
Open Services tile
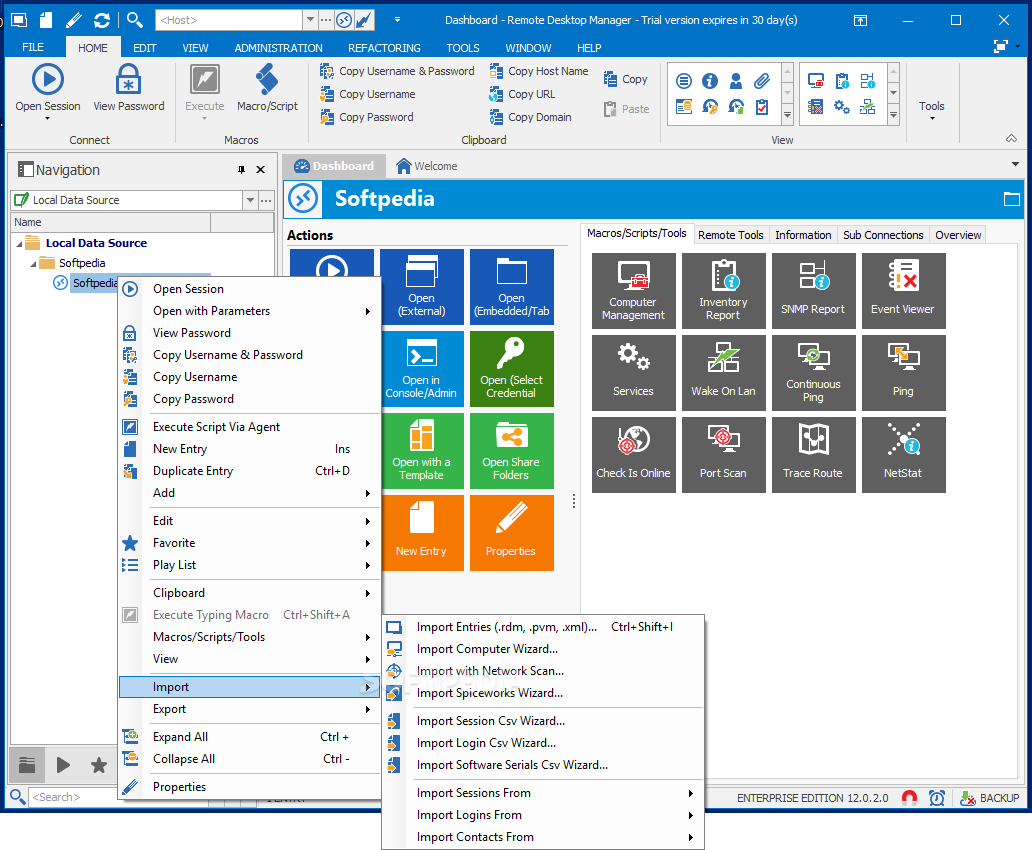click(x=633, y=373)
